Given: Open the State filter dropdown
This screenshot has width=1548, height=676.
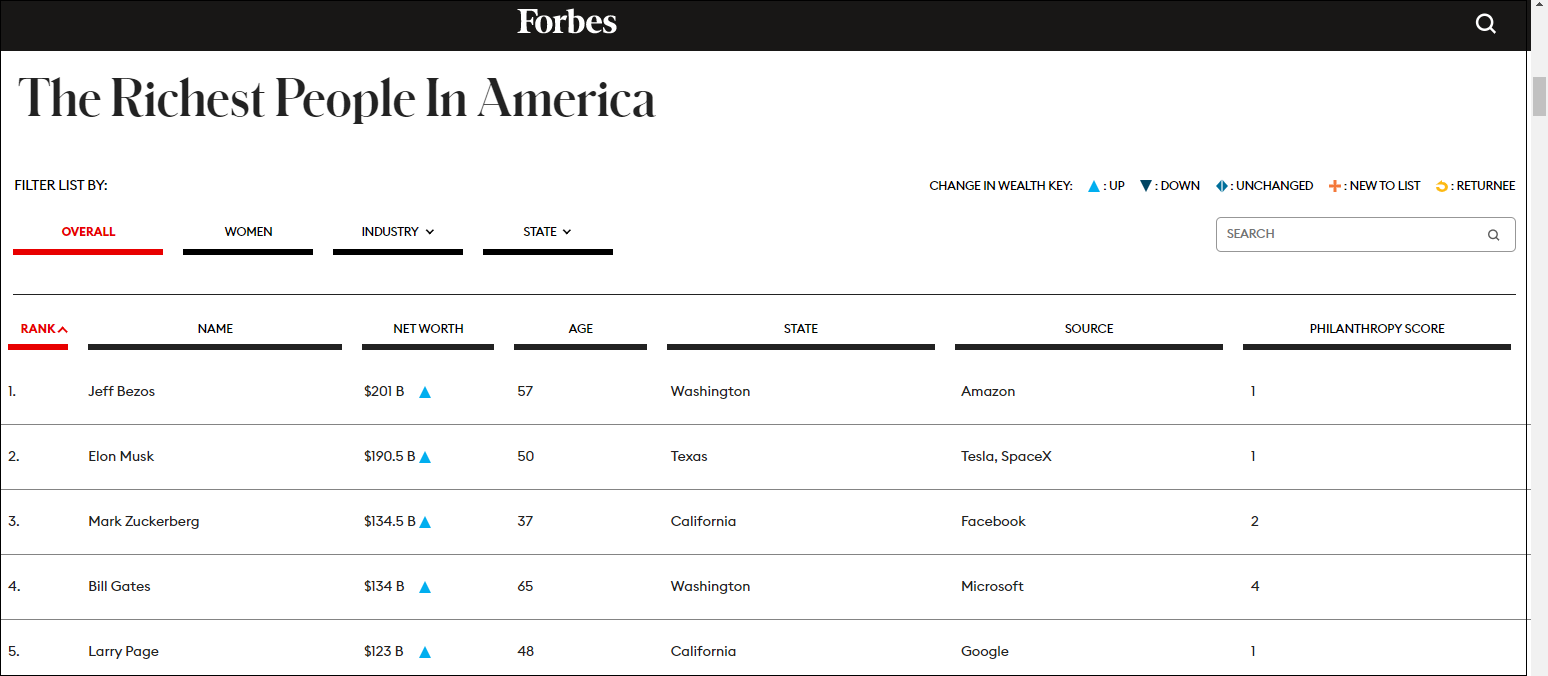Looking at the screenshot, I should coord(547,232).
